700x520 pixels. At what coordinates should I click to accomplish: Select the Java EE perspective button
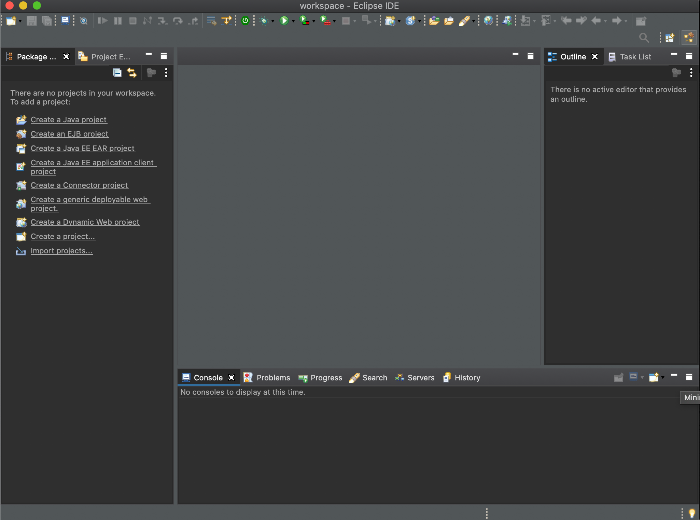pyautogui.click(x=689, y=37)
